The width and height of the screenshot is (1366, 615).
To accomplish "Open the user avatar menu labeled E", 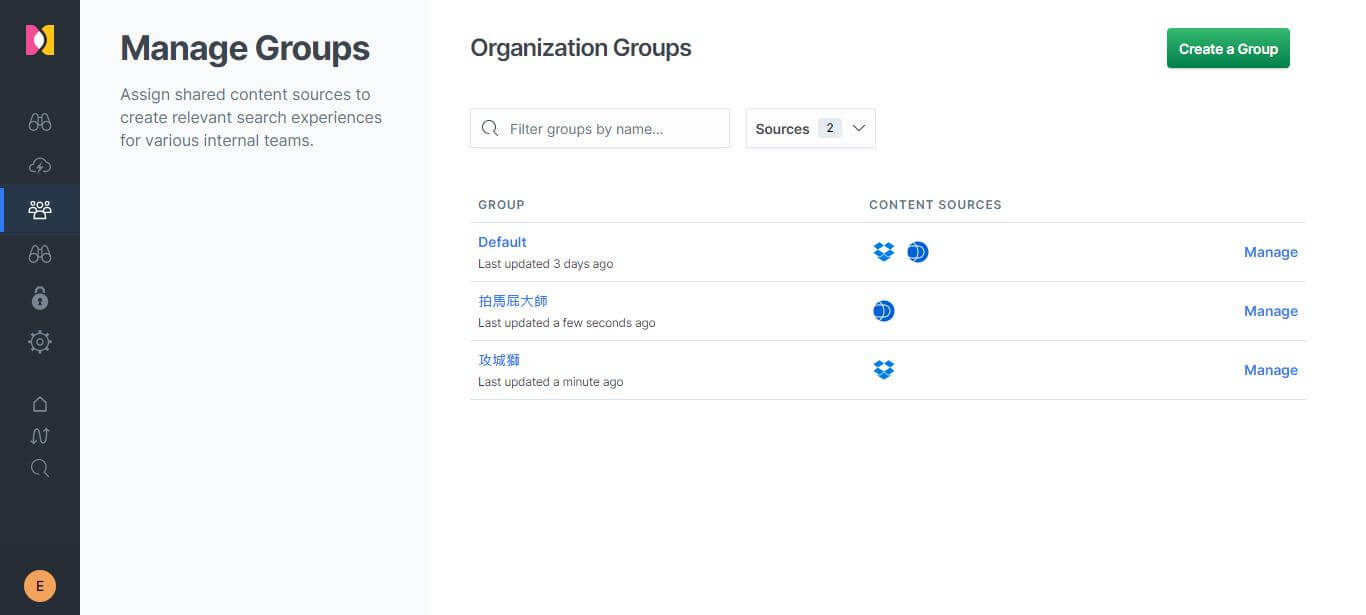I will tap(39, 585).
